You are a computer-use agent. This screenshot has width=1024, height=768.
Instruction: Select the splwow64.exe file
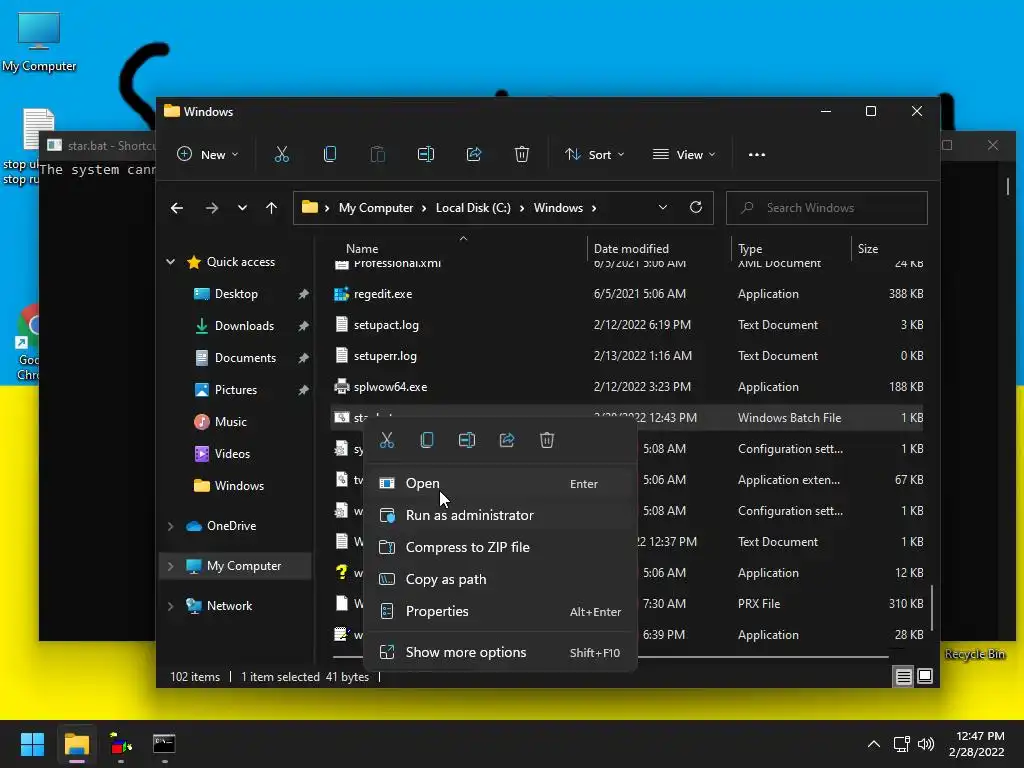(x=627, y=387)
